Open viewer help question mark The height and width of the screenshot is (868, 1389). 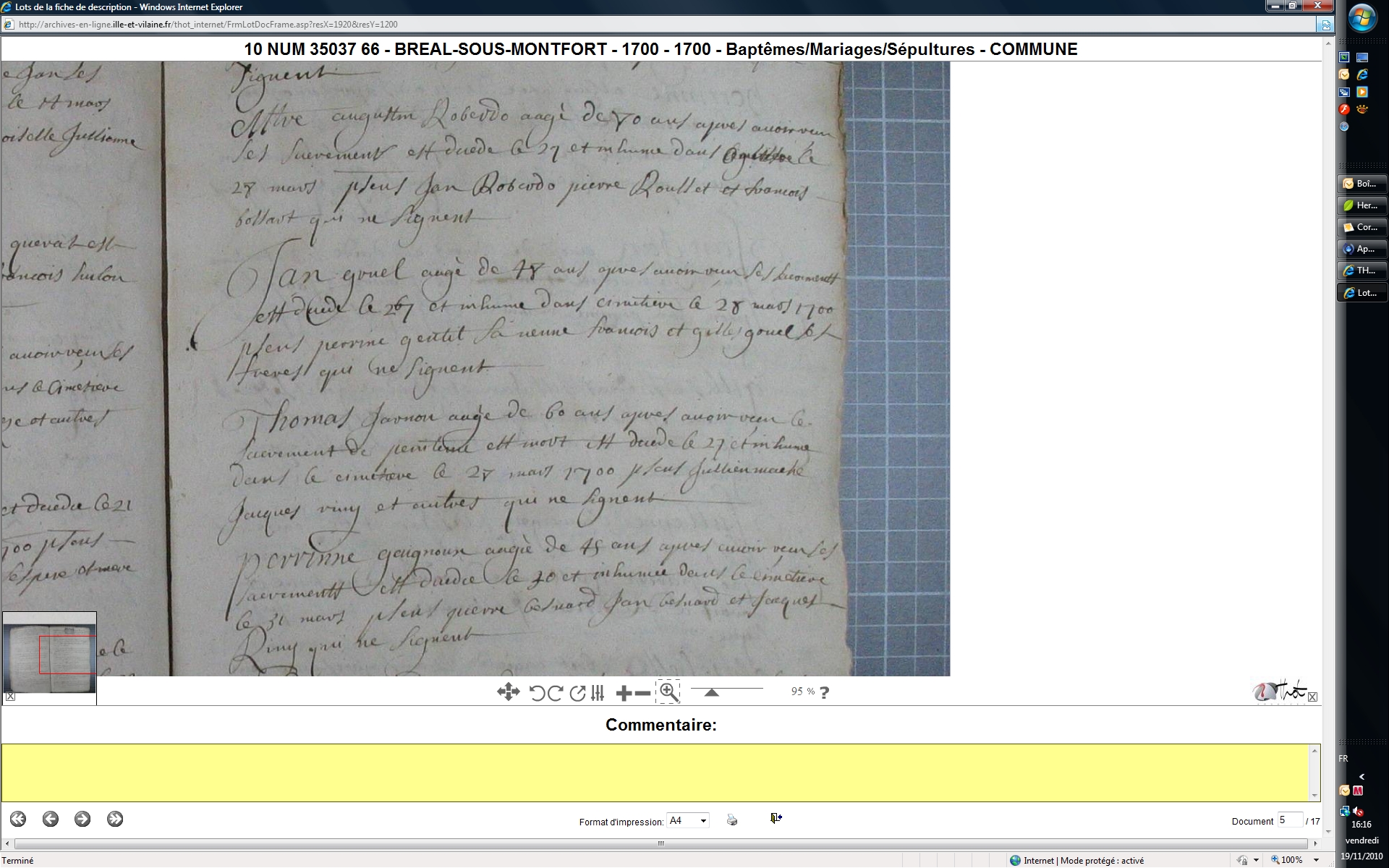pos(825,692)
